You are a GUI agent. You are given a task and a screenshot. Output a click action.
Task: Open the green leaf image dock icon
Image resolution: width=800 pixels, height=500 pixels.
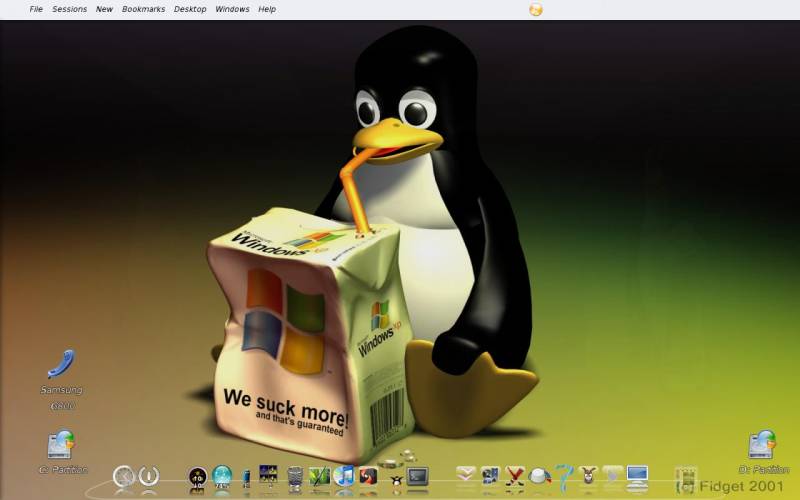pos(319,477)
